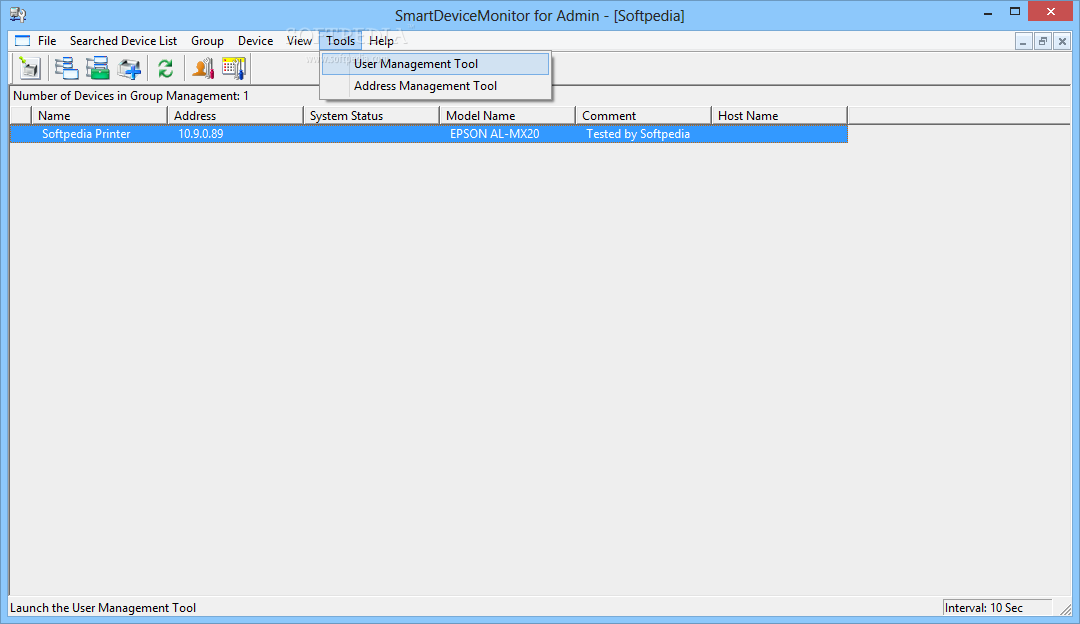Choose User Management Tool from Tools menu
The height and width of the screenshot is (624, 1080).
tap(435, 63)
